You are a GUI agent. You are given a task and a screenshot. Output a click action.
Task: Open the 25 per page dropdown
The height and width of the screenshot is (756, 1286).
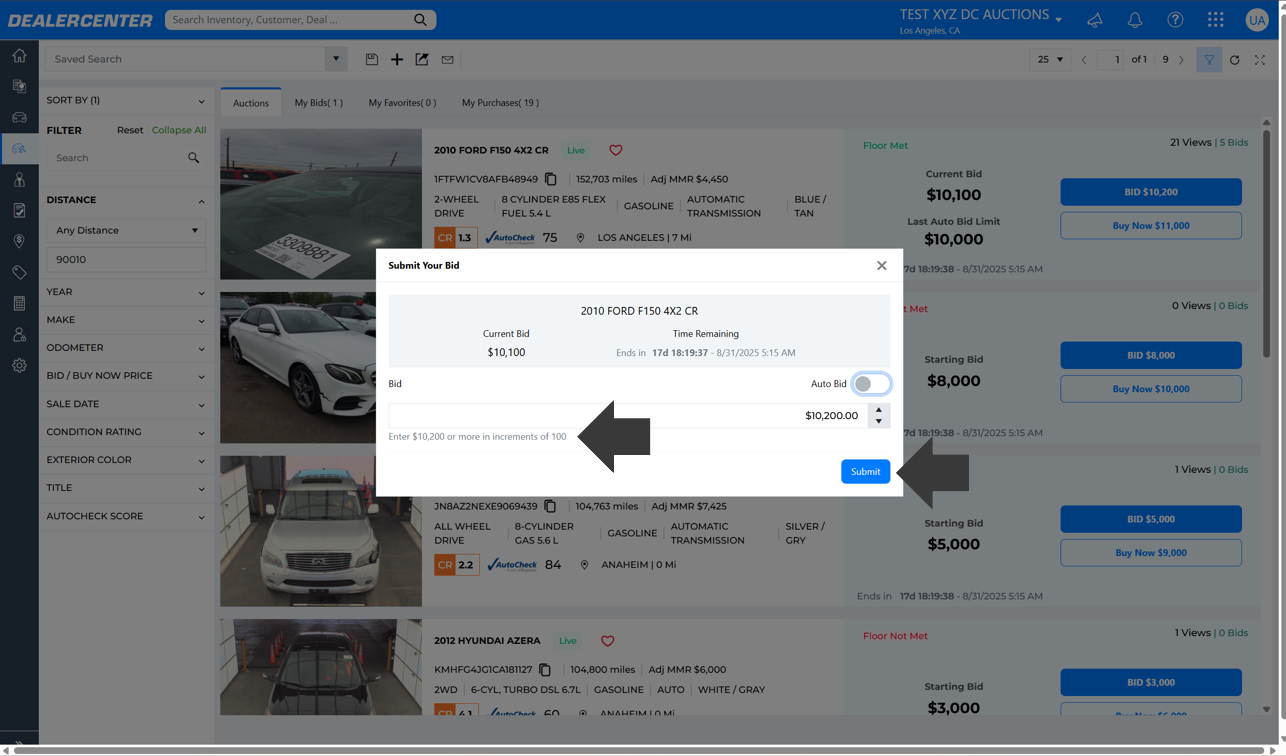pos(1049,60)
